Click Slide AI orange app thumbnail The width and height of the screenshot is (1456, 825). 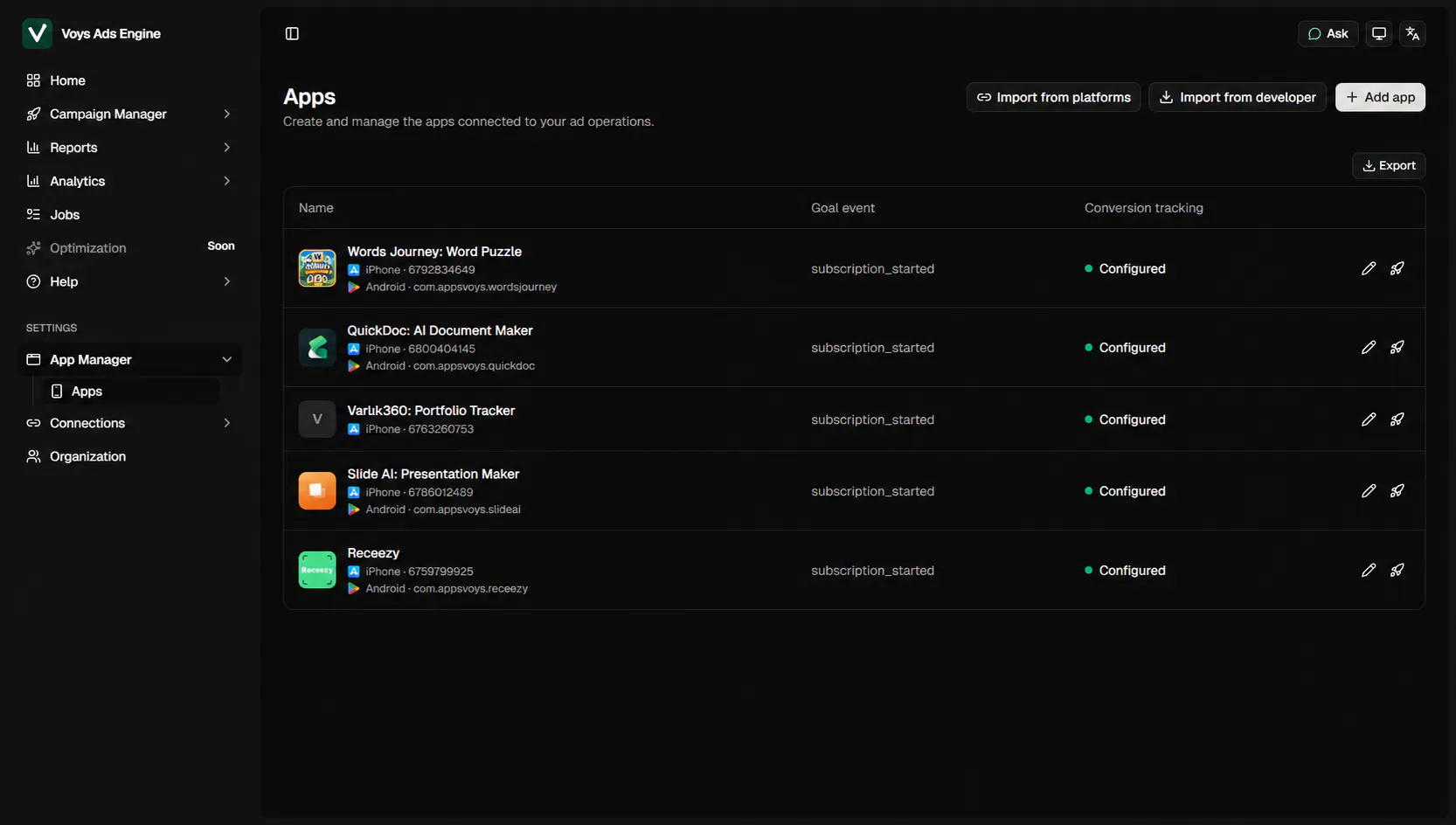tap(317, 491)
